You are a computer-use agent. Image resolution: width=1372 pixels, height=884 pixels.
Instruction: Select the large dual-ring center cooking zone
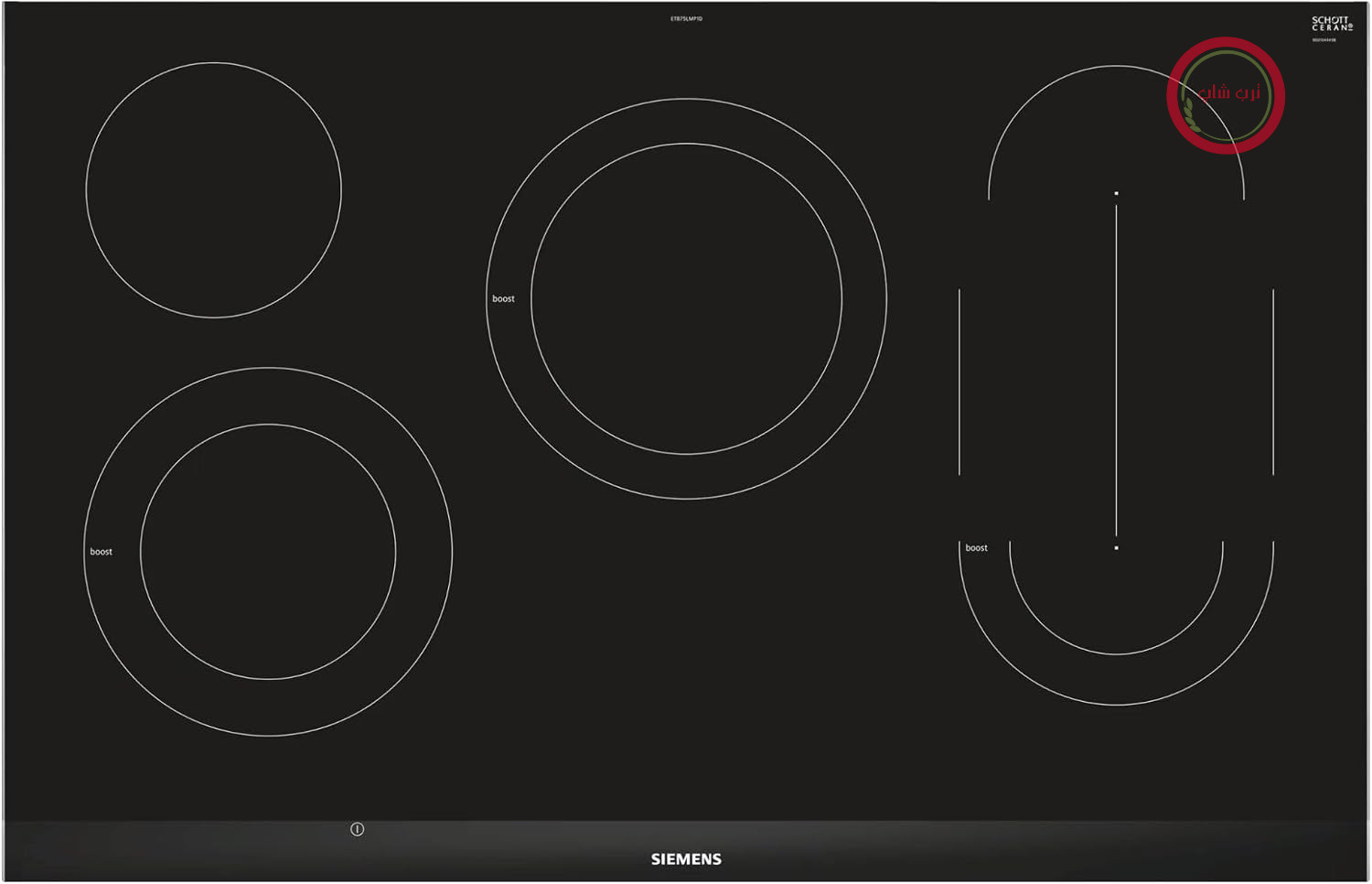686,298
